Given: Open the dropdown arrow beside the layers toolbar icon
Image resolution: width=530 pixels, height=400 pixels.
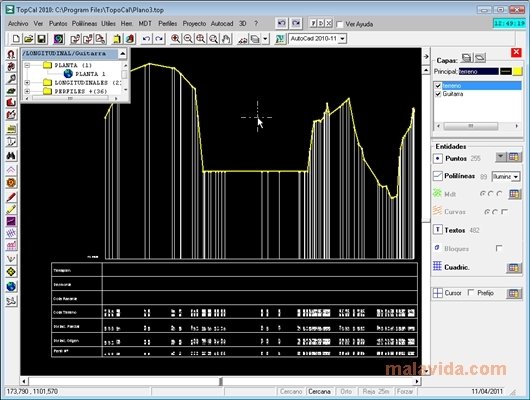Looking at the screenshot, I should coord(265,39).
